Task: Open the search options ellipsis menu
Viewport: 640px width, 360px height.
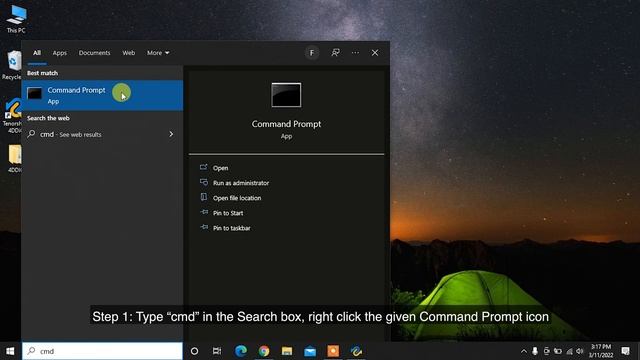Action: click(356, 53)
